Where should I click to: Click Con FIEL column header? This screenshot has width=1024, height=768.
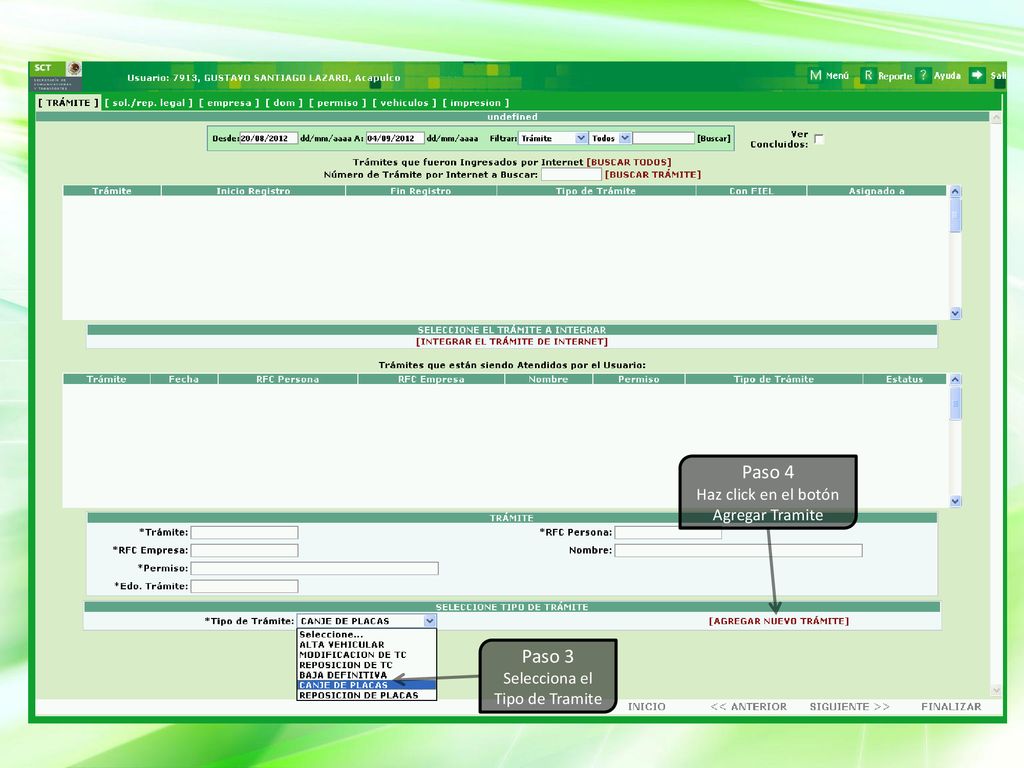tap(751, 191)
